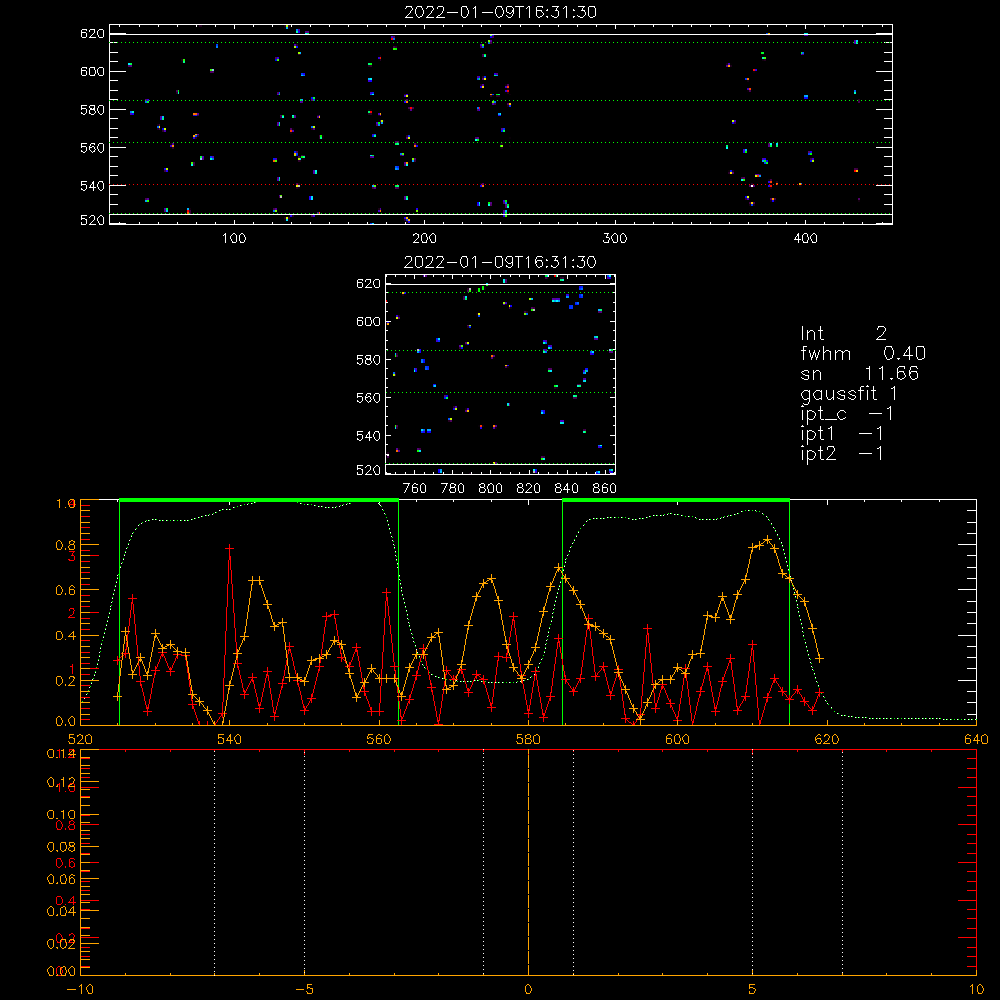Screen dimensions: 1000x1000
Task: Click x-axis label 800 on the middle plot
Action: [x=490, y=489]
